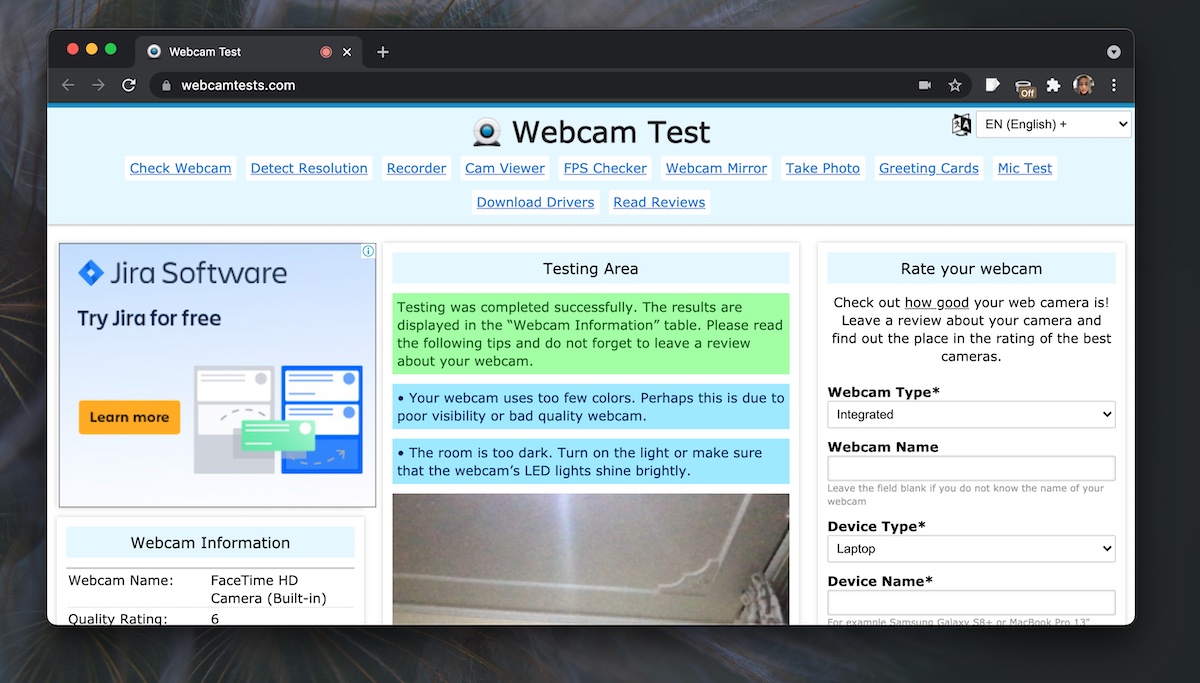1200x683 pixels.
Task: Open the EN (English) language dropdown
Action: click(1054, 124)
